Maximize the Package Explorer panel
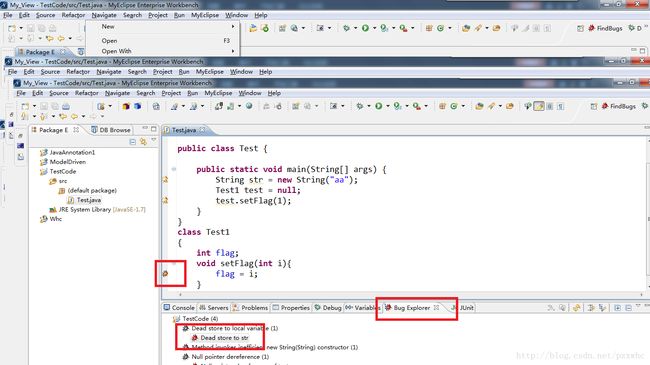This screenshot has width=650, height=365. 154,129
